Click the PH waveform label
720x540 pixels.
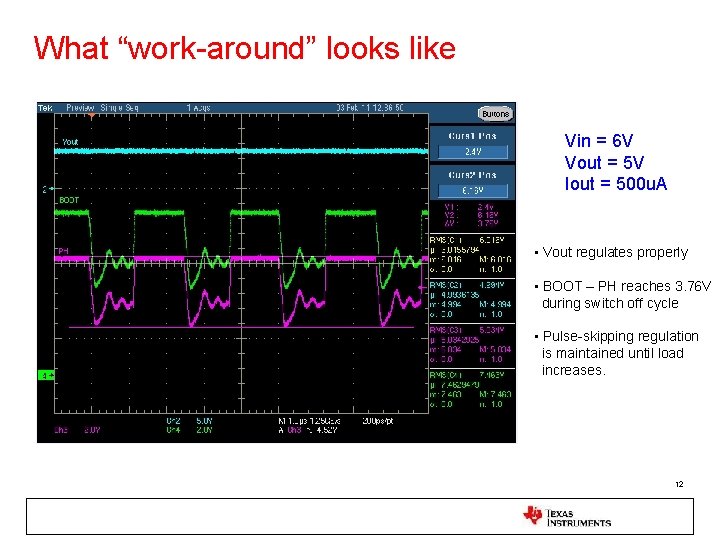click(x=63, y=251)
